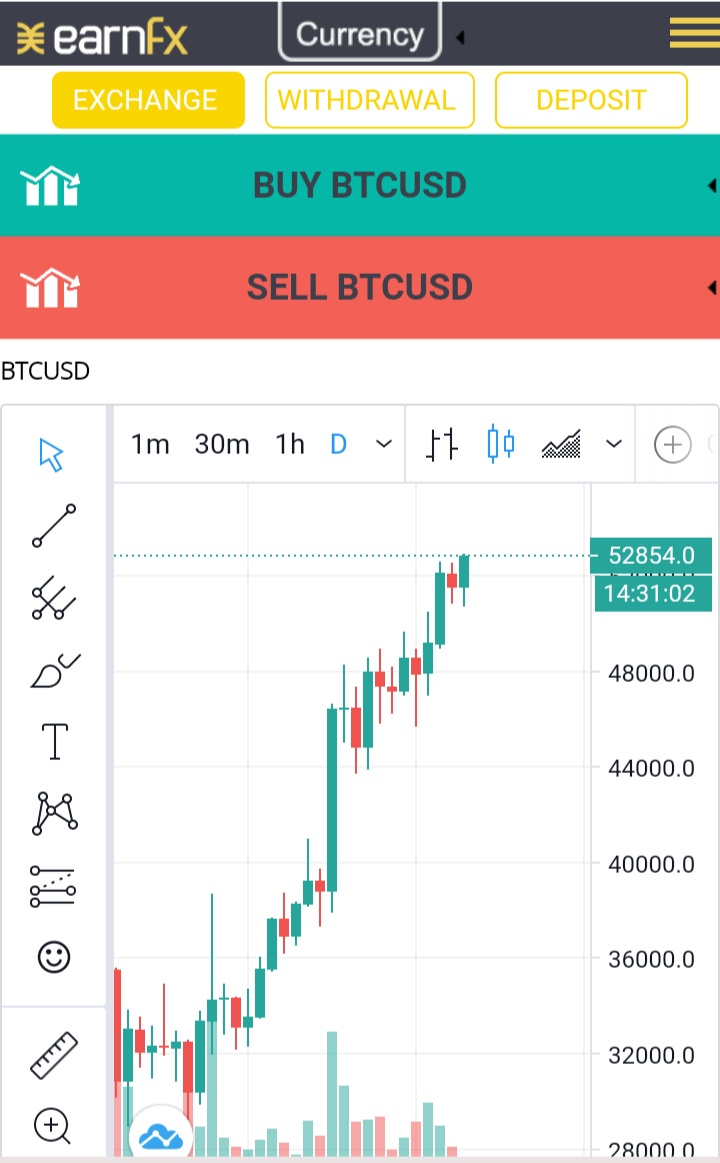The image size is (720, 1163).
Task: Select the brush drawing tool
Action: click(55, 671)
